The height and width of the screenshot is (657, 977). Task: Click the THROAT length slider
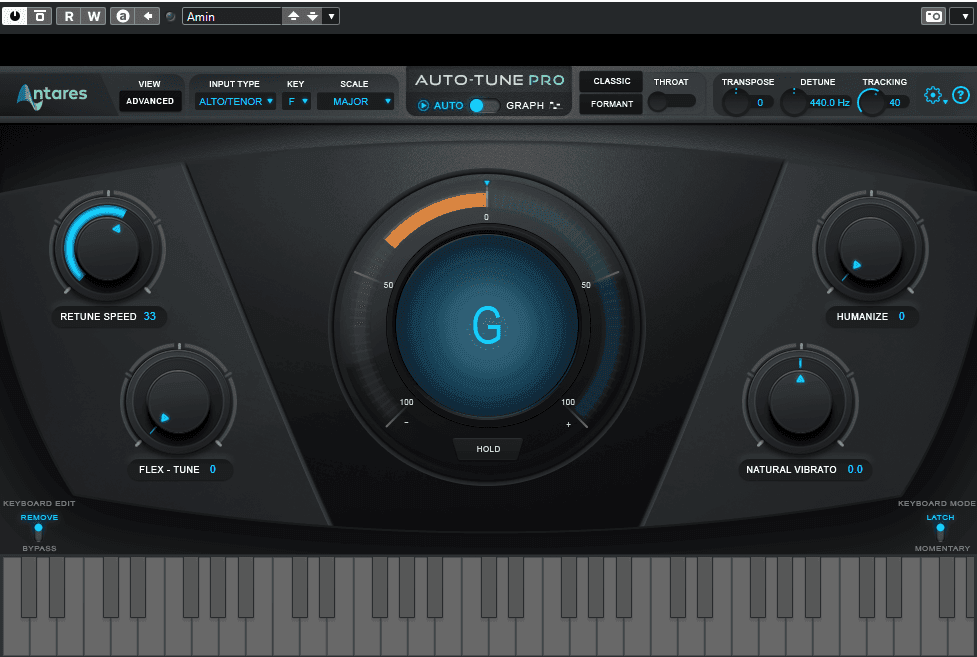click(672, 101)
